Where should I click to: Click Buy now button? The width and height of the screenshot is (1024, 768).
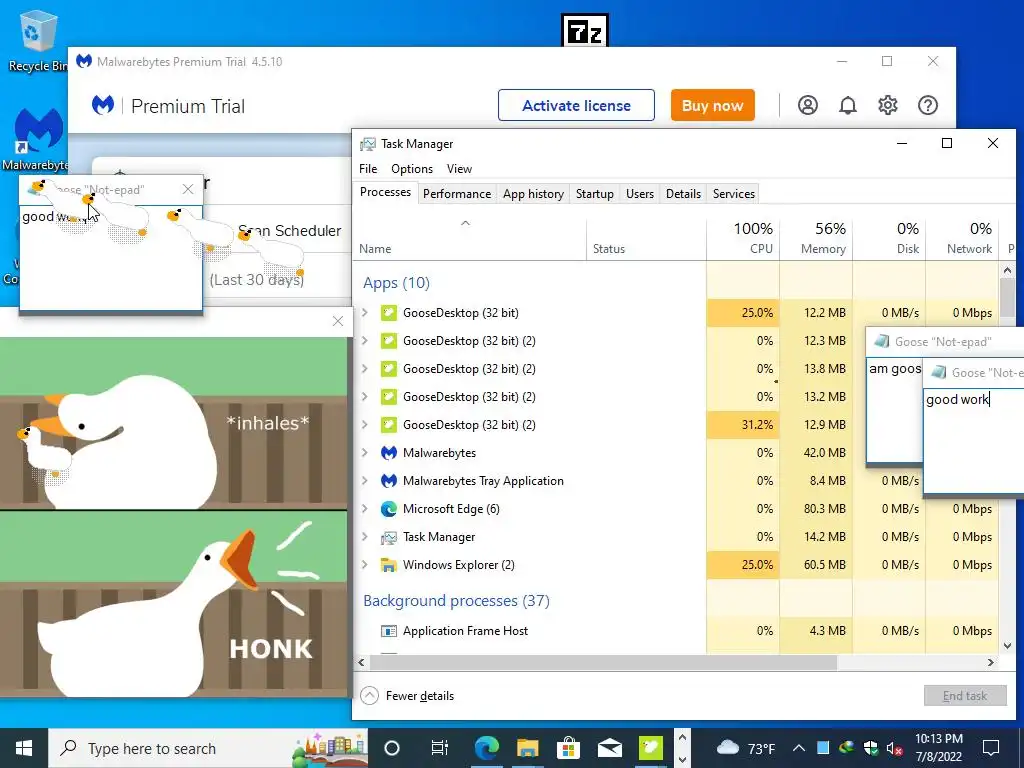(712, 105)
